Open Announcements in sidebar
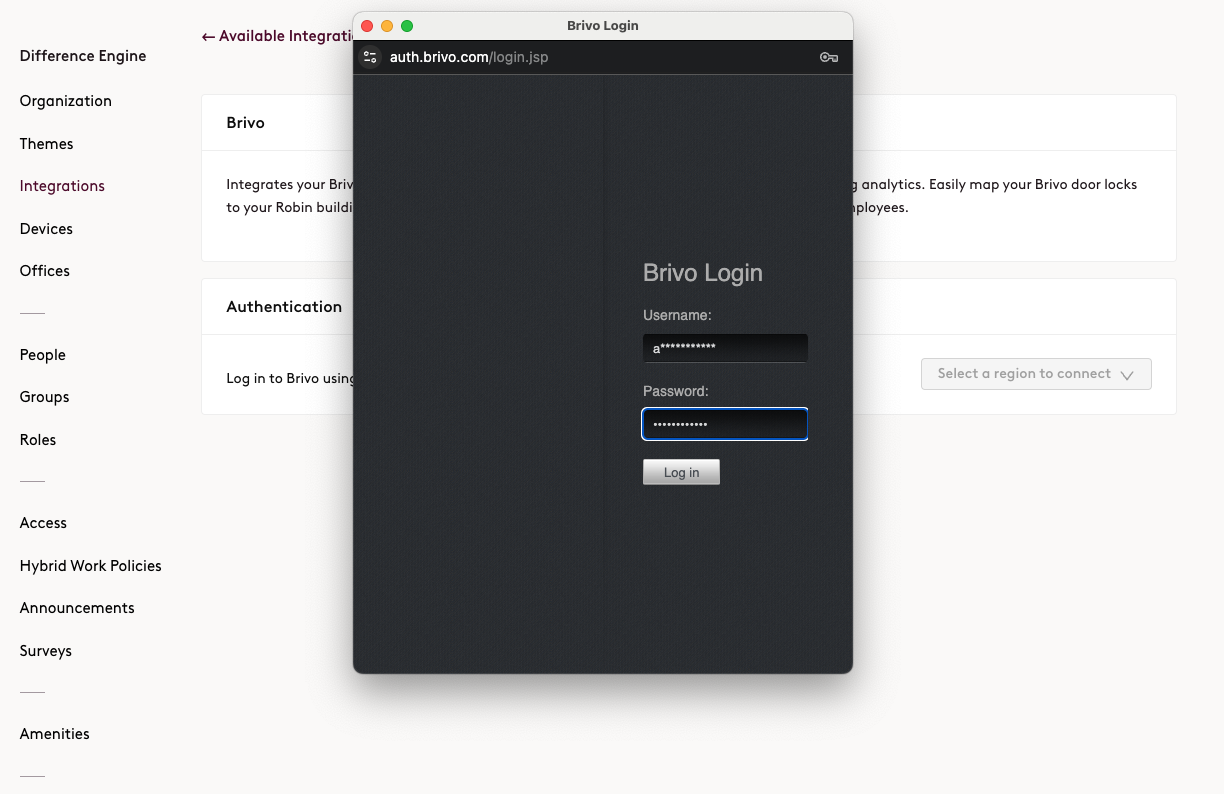Image resolution: width=1224 pixels, height=794 pixels. (77, 608)
